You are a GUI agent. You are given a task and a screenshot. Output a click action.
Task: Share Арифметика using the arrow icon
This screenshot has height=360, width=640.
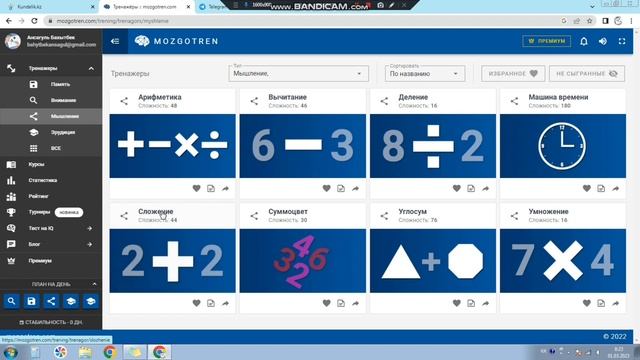pyautogui.click(x=225, y=189)
